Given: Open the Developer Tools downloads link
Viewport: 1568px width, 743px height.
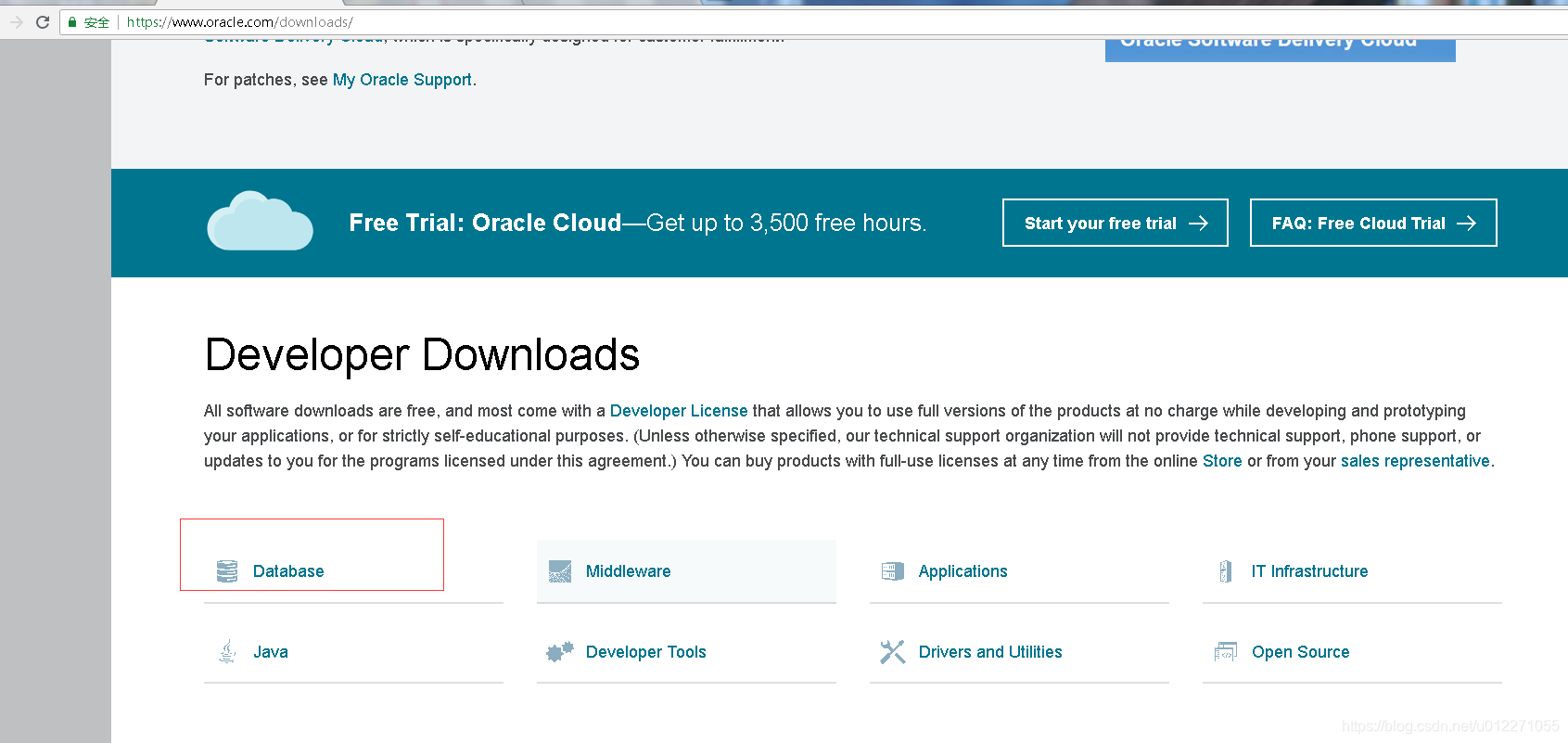Looking at the screenshot, I should pyautogui.click(x=646, y=652).
